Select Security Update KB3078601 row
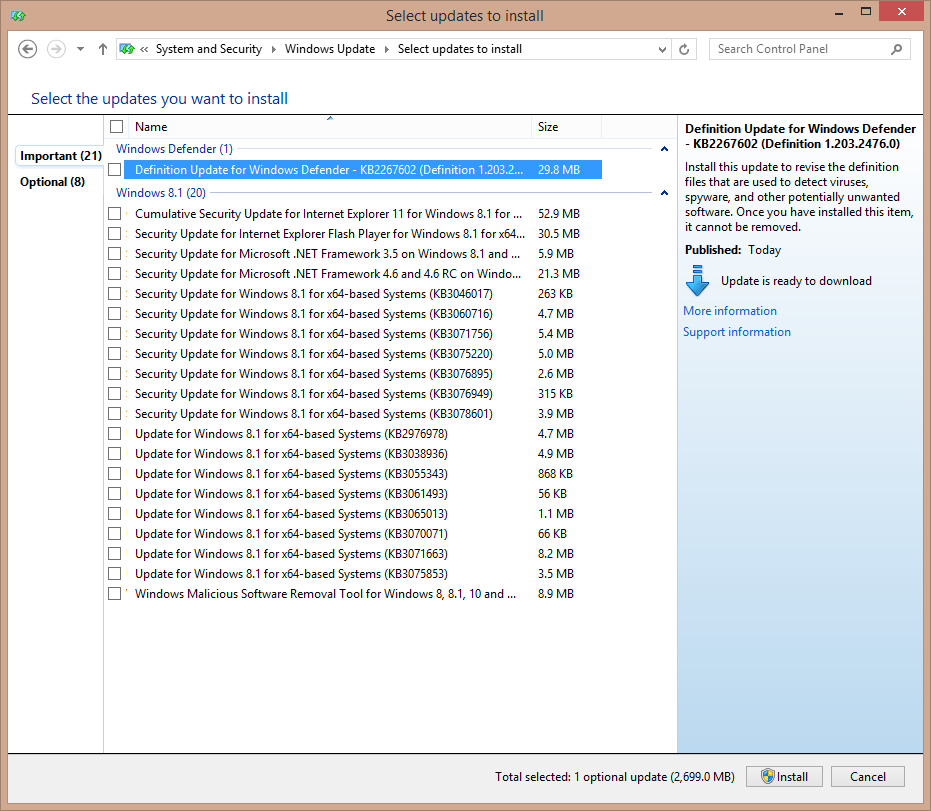Screen dimensions: 931x811 tap(363, 414)
